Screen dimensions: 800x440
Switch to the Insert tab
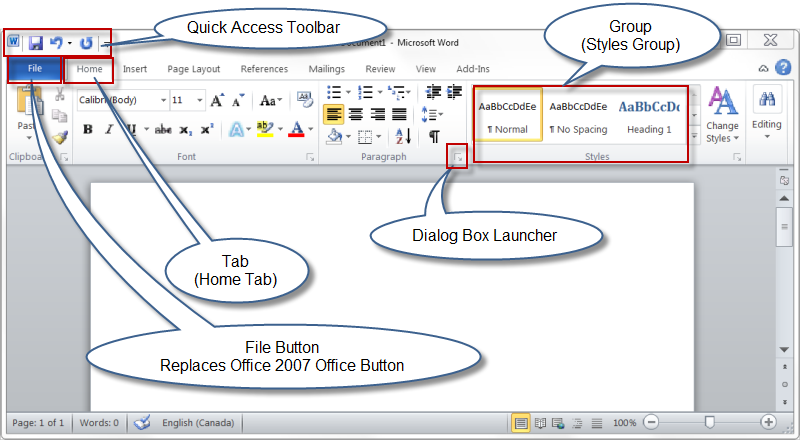pyautogui.click(x=135, y=69)
